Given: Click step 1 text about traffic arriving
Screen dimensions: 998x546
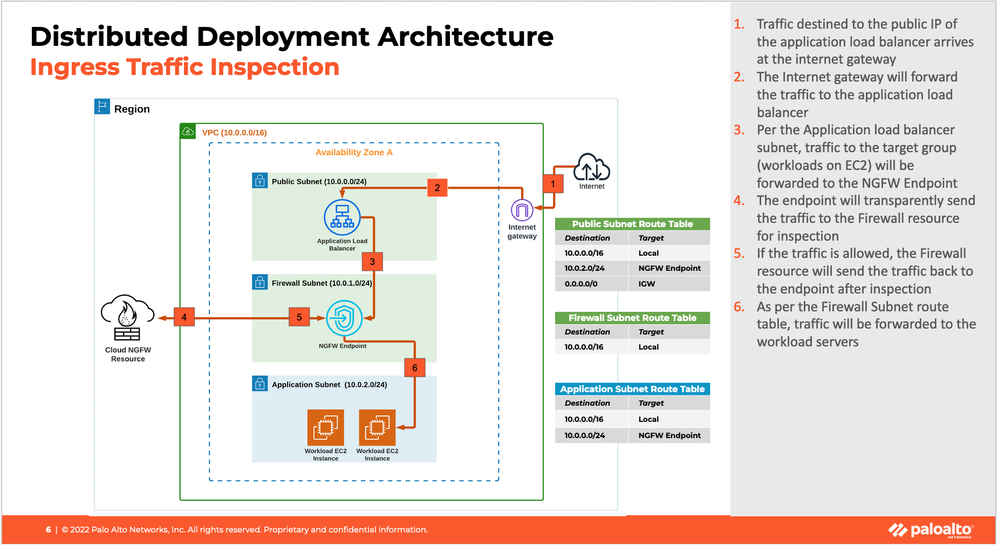Looking at the screenshot, I should click(x=864, y=41).
